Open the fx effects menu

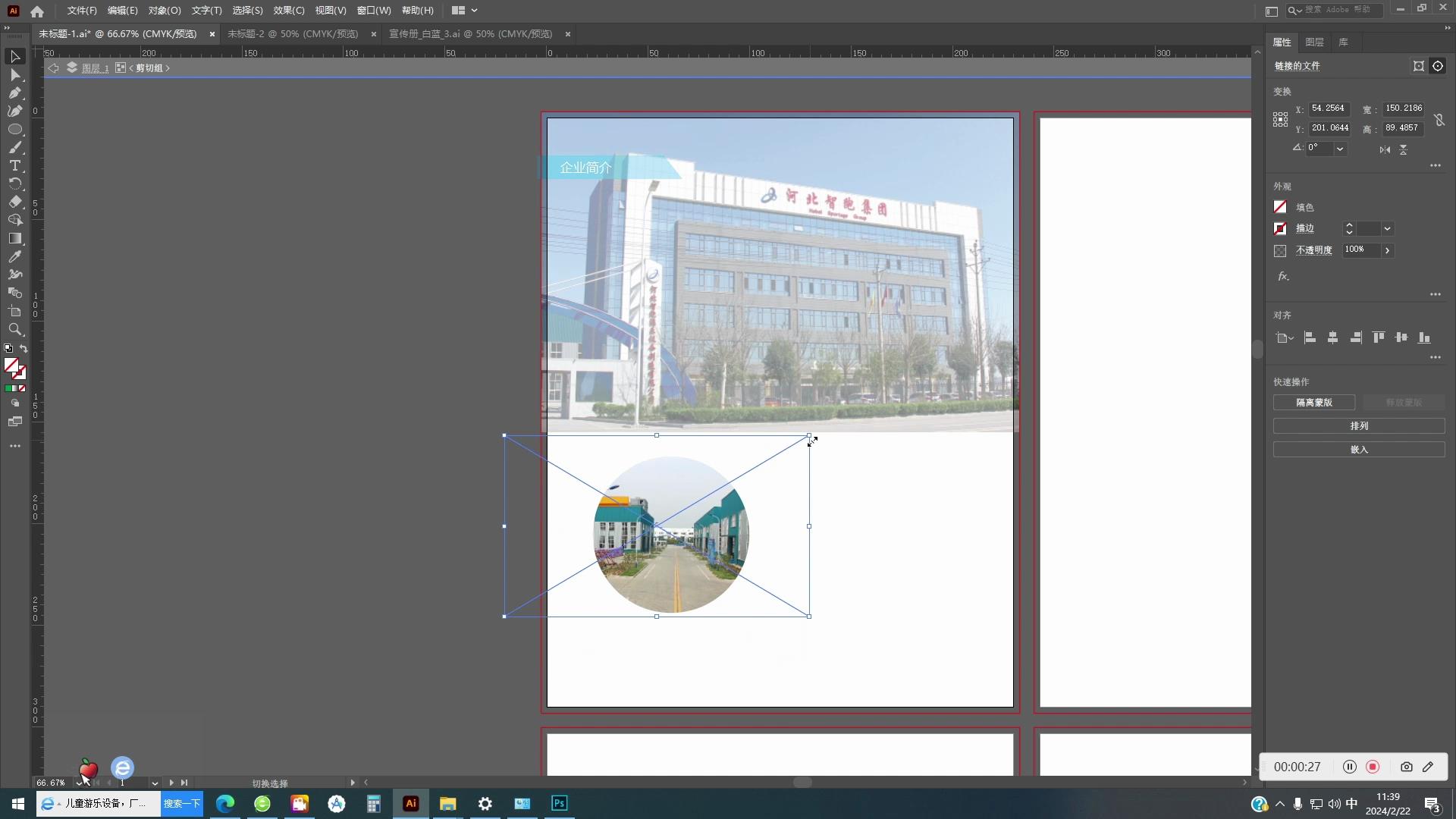point(1283,277)
